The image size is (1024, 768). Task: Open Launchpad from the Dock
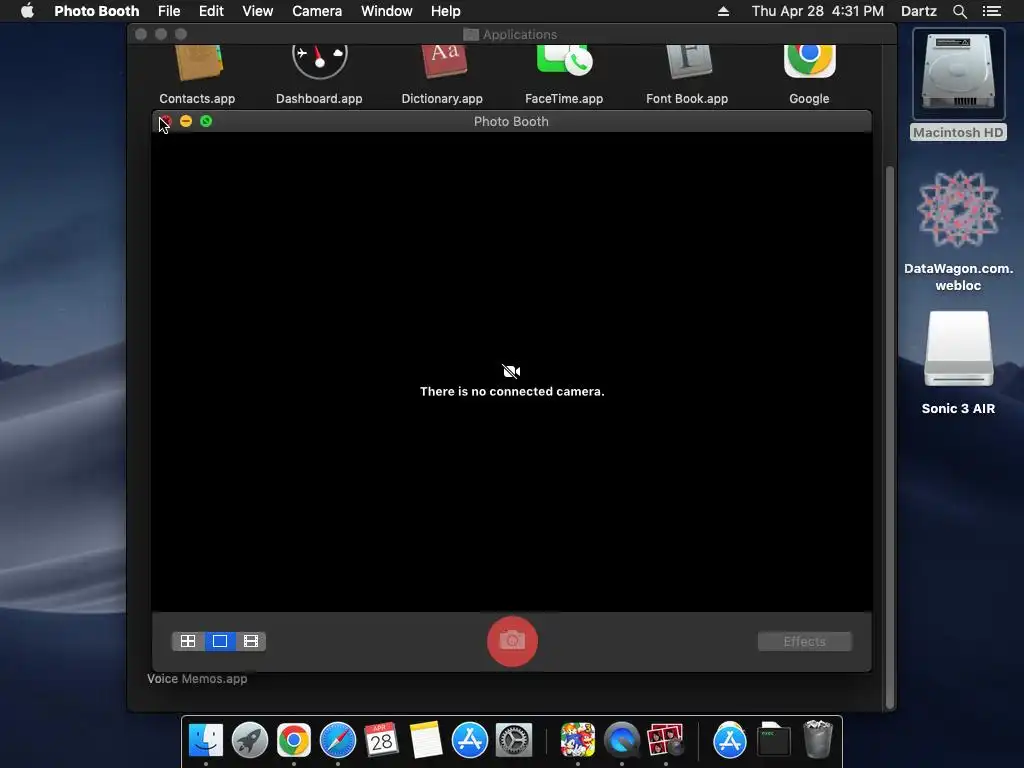tap(249, 741)
